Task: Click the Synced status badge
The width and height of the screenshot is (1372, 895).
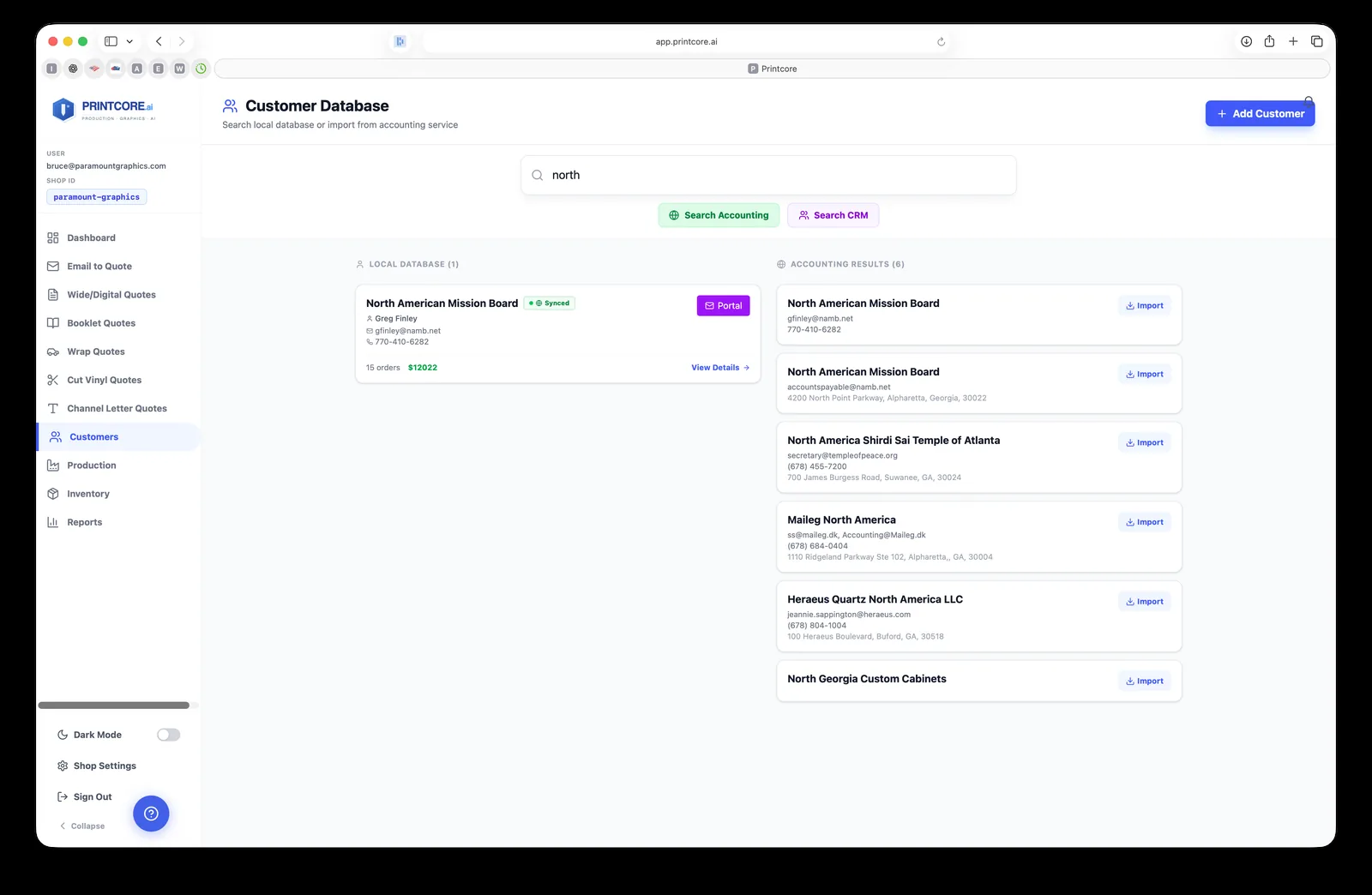Action: [x=550, y=303]
